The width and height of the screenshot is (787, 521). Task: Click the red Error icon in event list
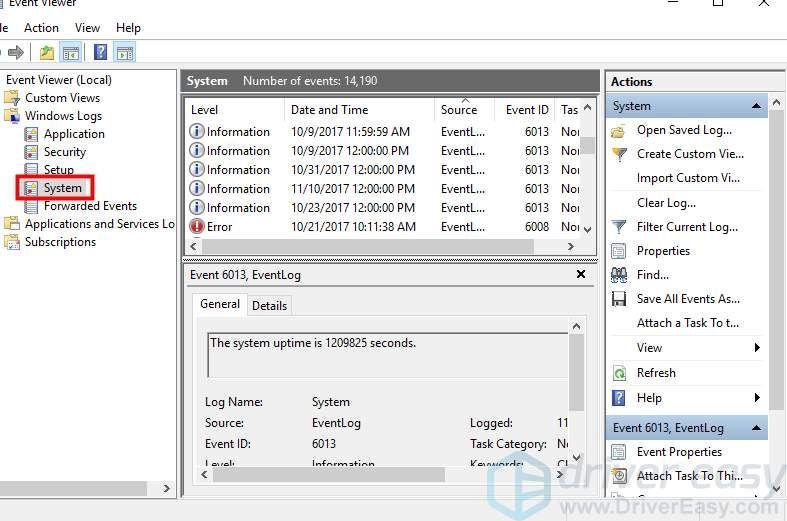(x=197, y=226)
